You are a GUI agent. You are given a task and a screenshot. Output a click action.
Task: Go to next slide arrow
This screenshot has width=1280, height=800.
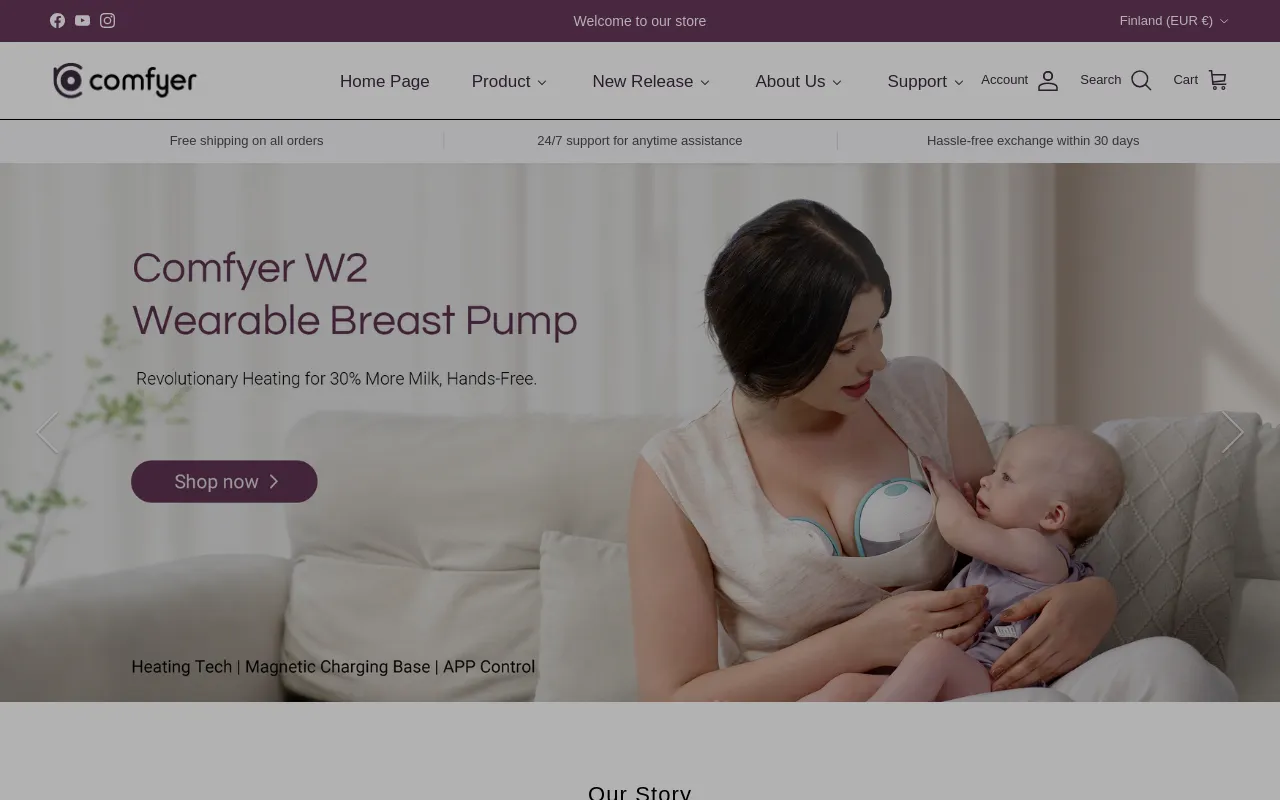[1232, 432]
